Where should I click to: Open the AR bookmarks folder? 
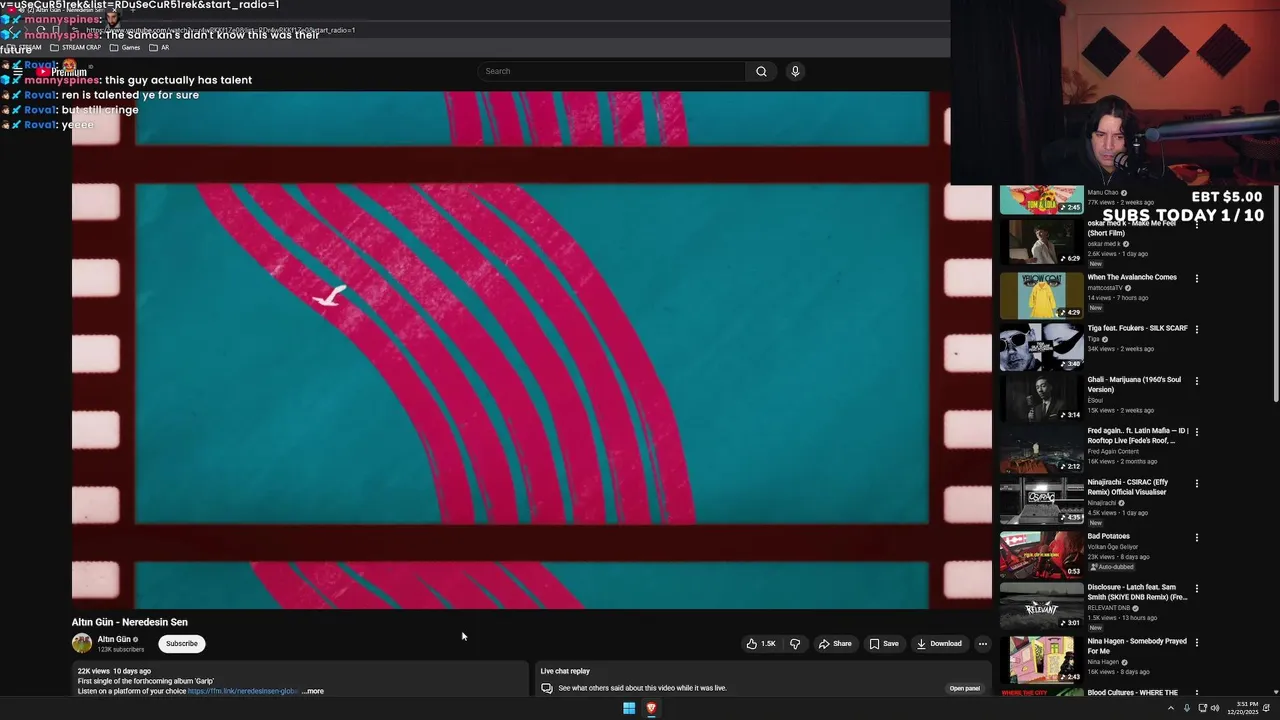pyautogui.click(x=159, y=47)
